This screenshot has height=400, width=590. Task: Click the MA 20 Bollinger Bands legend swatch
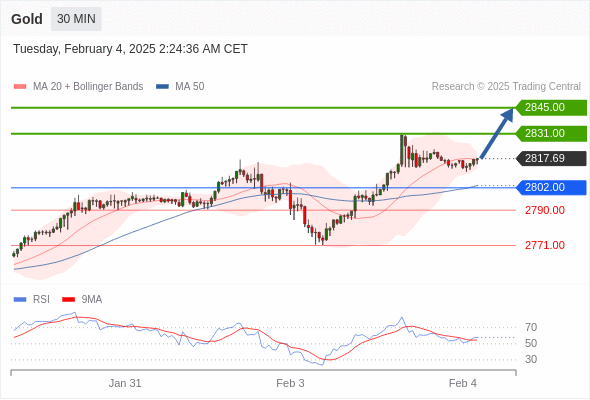(20, 87)
